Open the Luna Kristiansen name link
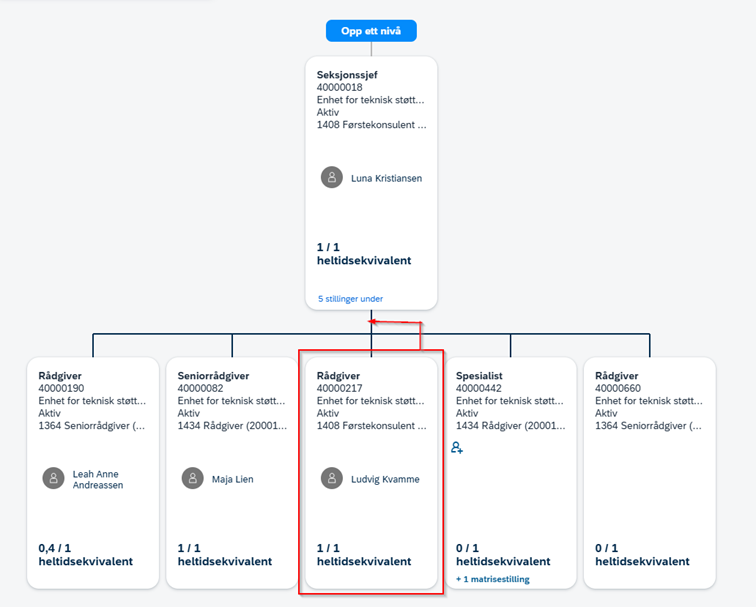Image resolution: width=756 pixels, height=607 pixels. click(x=386, y=178)
